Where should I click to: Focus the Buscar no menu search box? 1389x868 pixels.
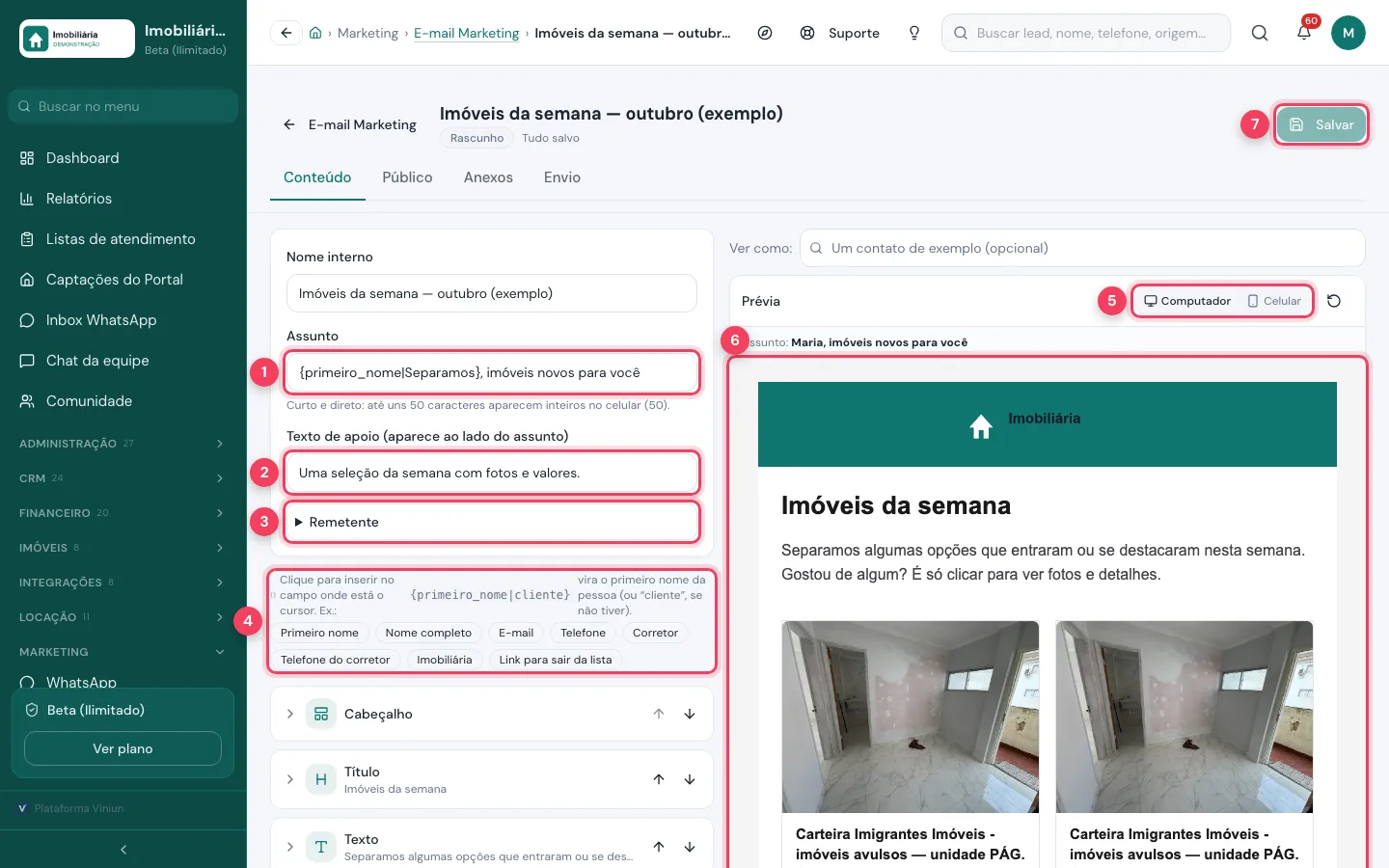click(123, 106)
